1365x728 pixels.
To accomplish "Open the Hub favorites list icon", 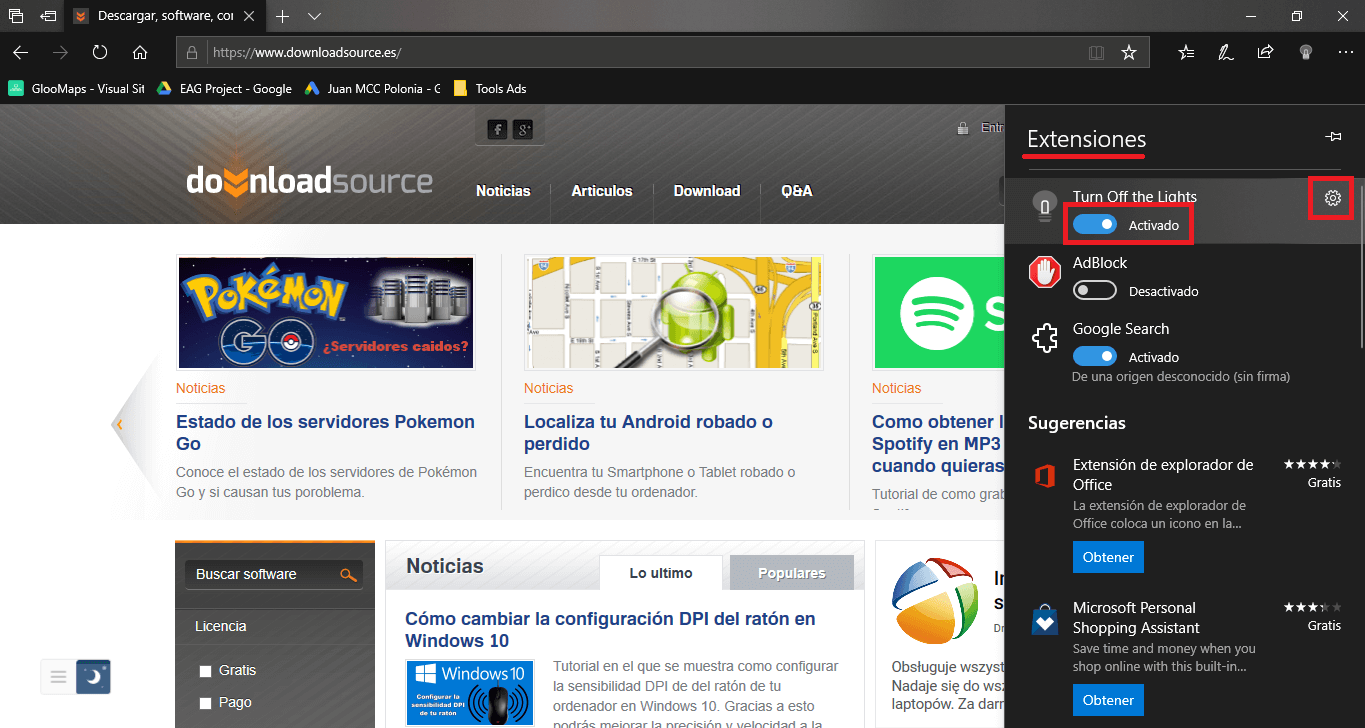I will tap(1186, 52).
